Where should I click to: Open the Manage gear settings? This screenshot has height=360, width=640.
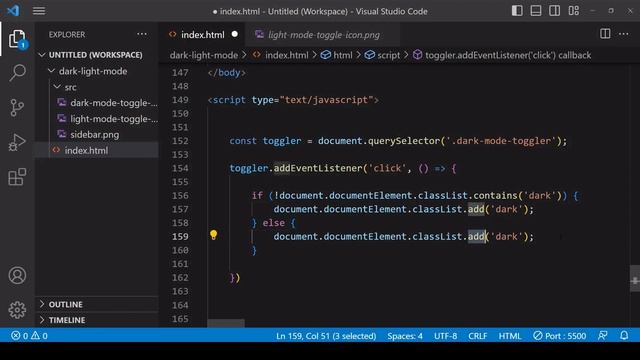(17, 310)
